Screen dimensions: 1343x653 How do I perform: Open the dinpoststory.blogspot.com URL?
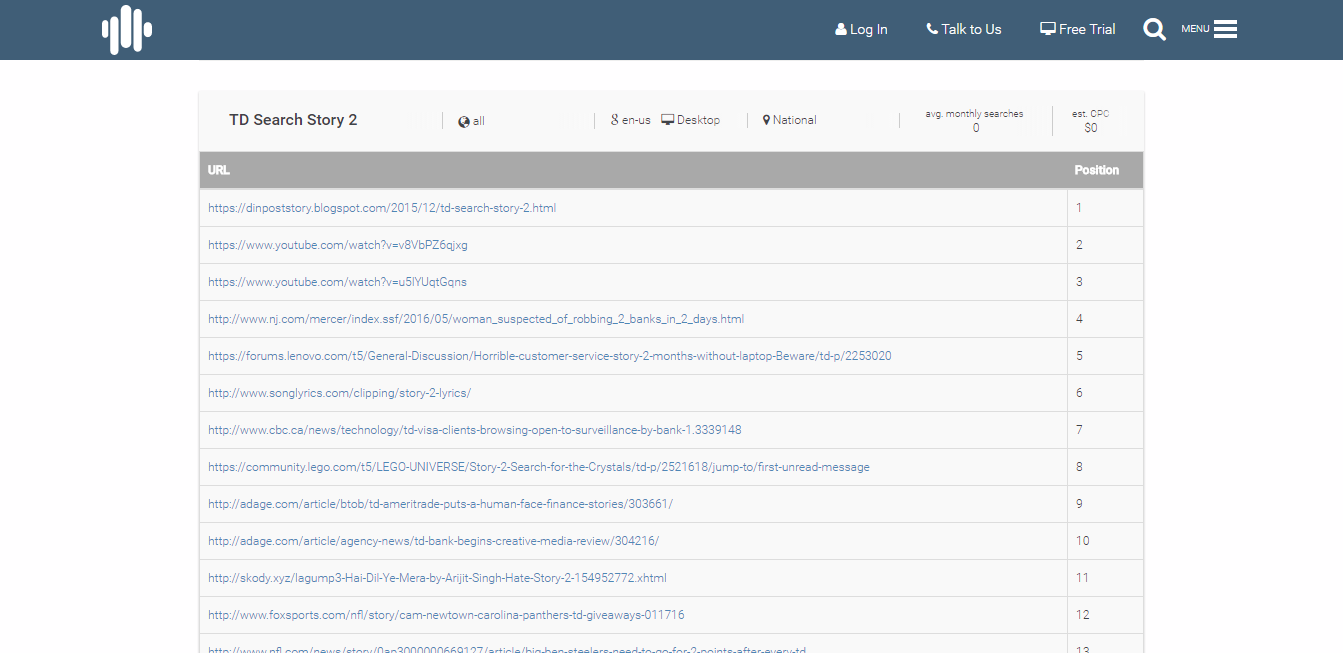point(382,208)
